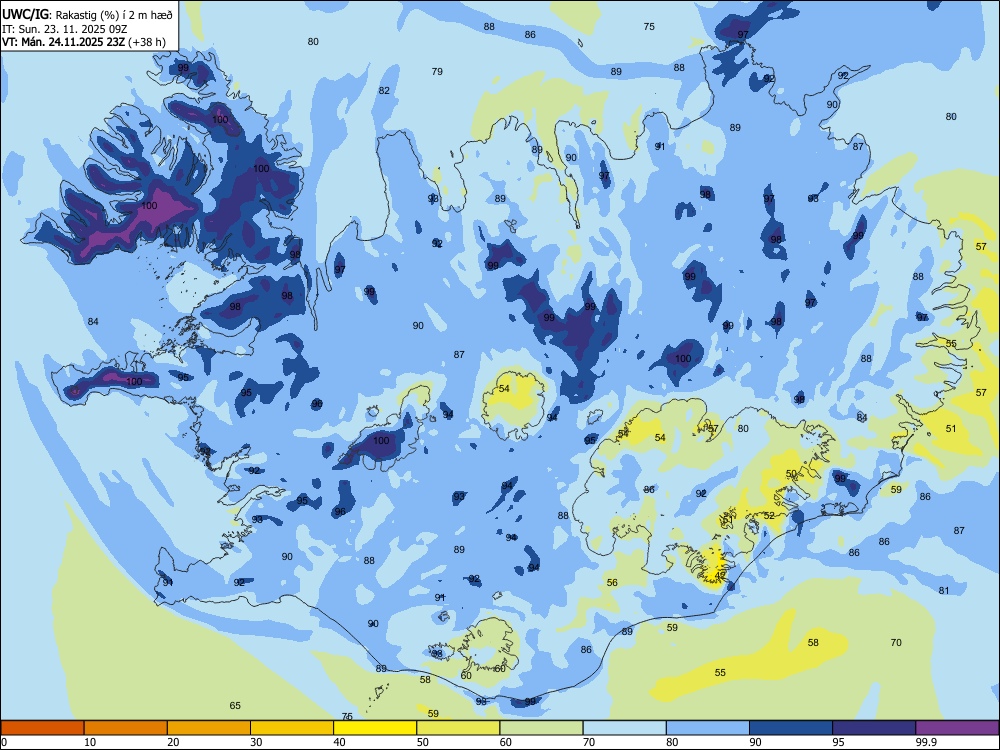Click the 0–10 dark orange legend swatch
The height and width of the screenshot is (750, 1000).
tap(42, 728)
